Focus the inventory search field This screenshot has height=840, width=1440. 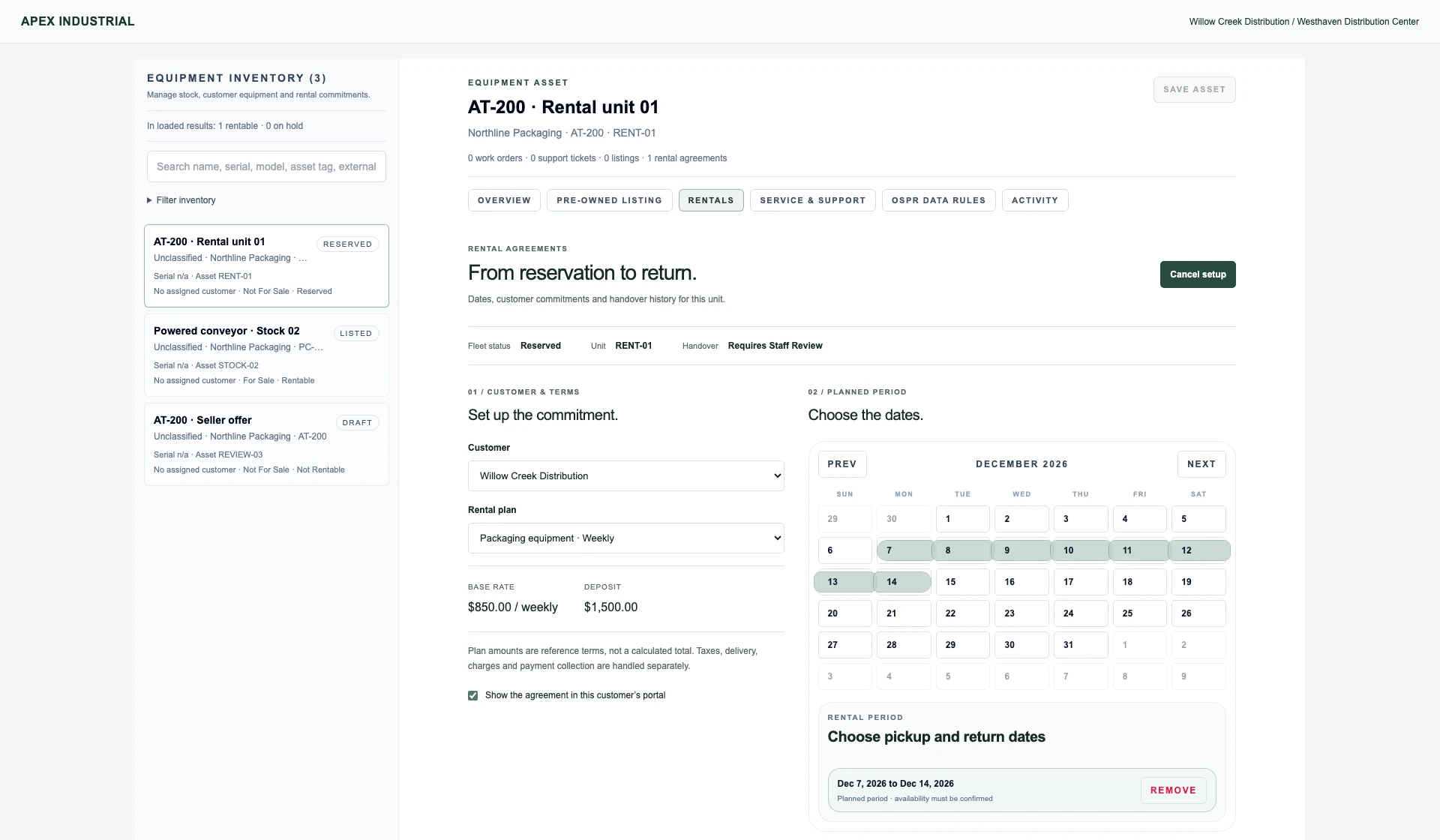[266, 166]
